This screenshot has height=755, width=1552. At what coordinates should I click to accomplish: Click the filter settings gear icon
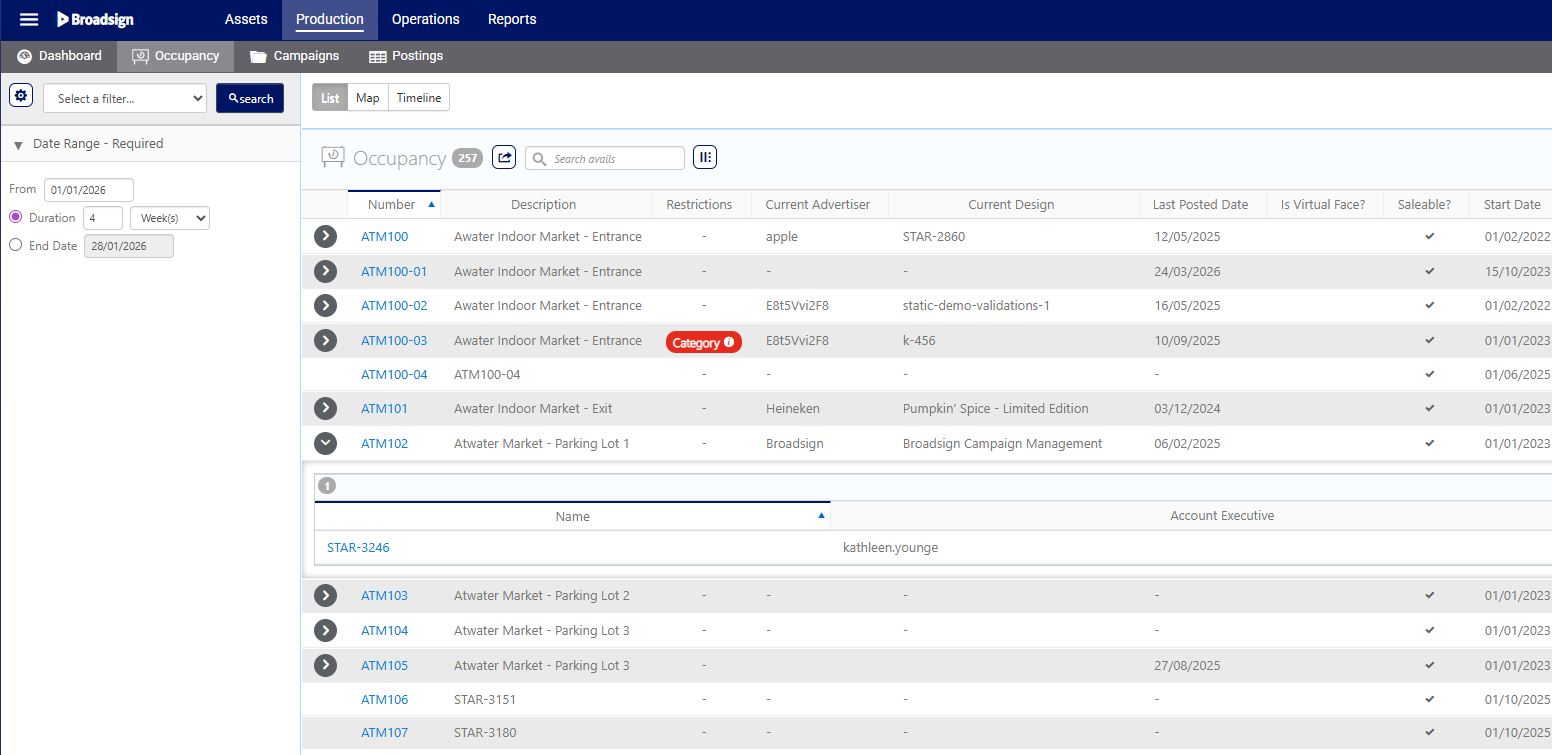click(21, 96)
